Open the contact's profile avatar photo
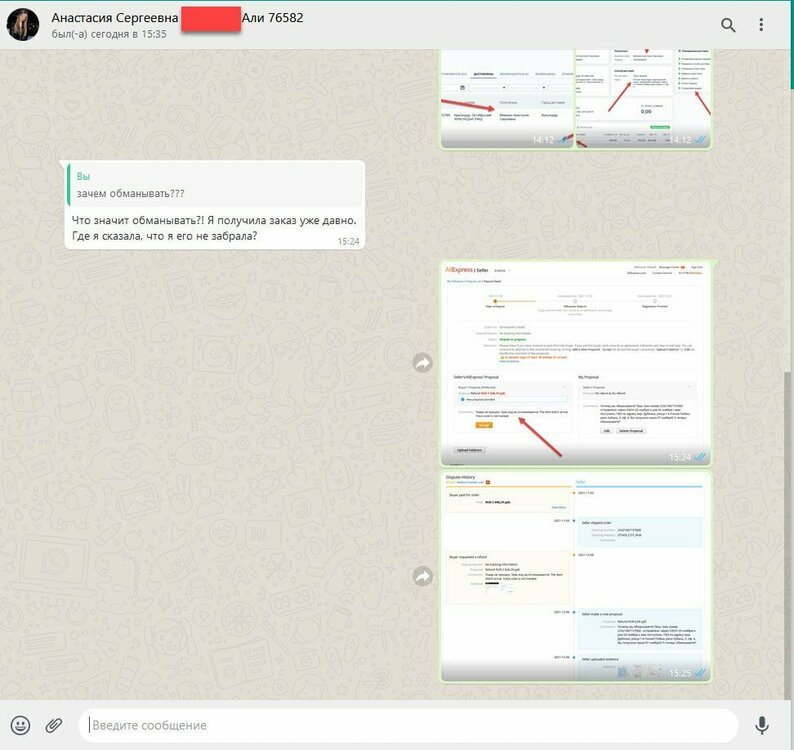Viewport: 794px width, 750px height. click(x=22, y=25)
